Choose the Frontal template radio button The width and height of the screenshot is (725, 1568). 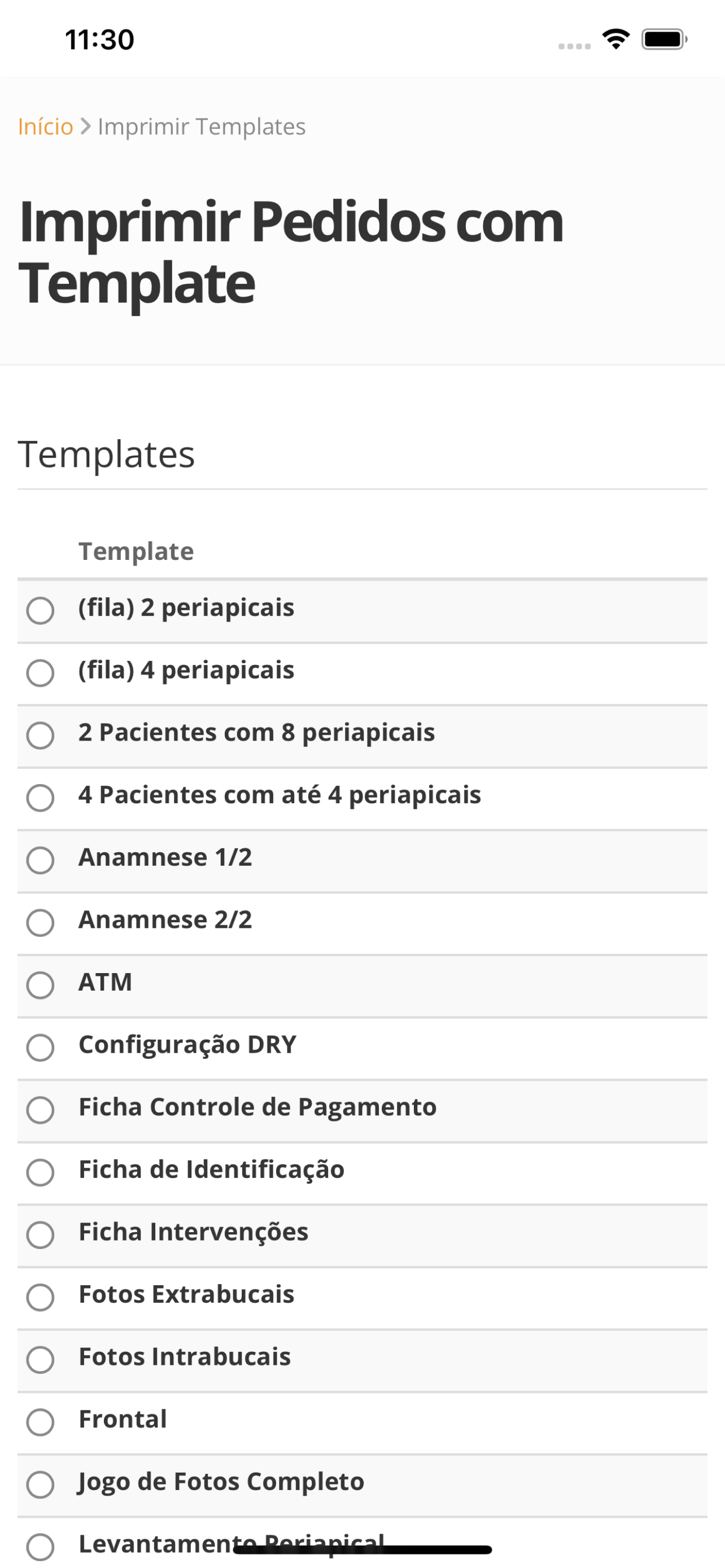click(x=40, y=1422)
